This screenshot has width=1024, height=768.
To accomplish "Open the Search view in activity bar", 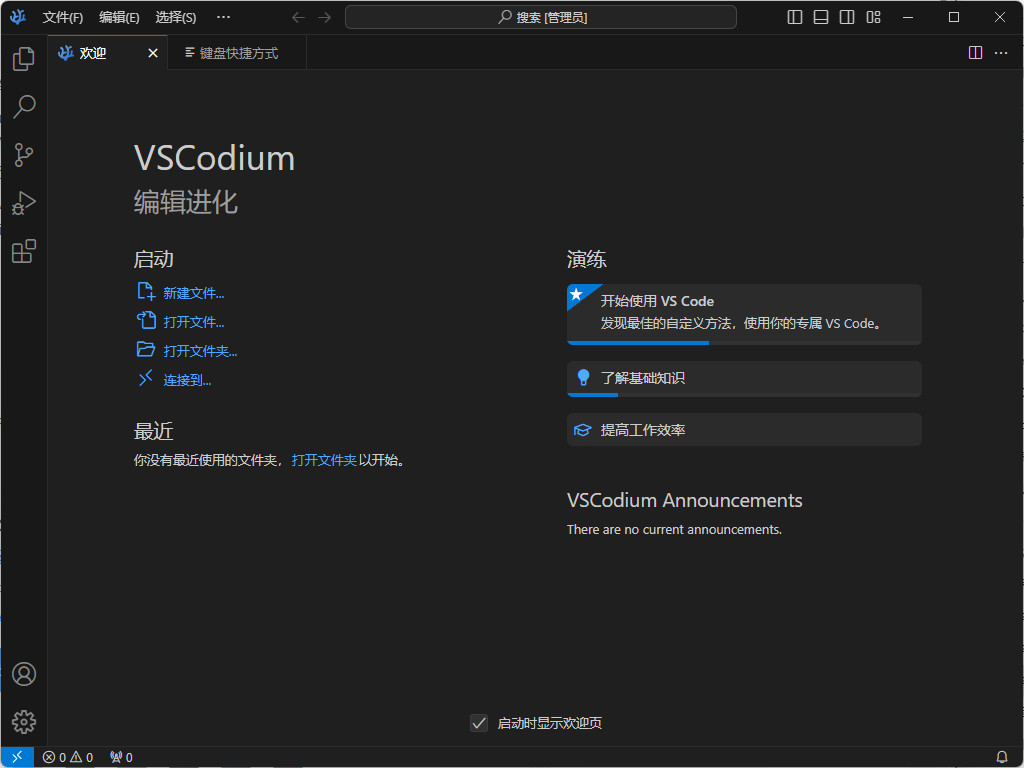I will coord(24,106).
